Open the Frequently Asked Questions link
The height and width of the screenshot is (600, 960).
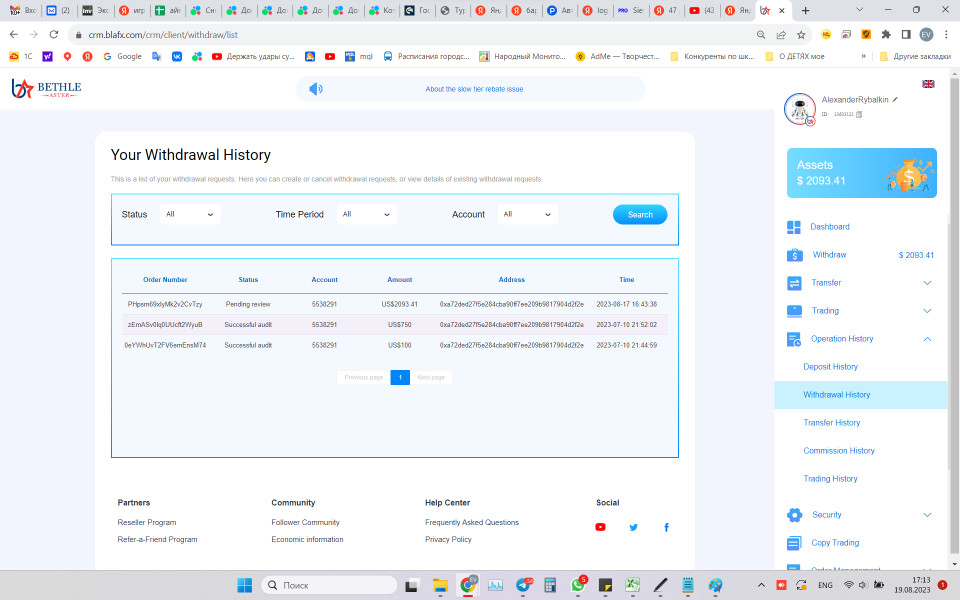click(x=471, y=522)
